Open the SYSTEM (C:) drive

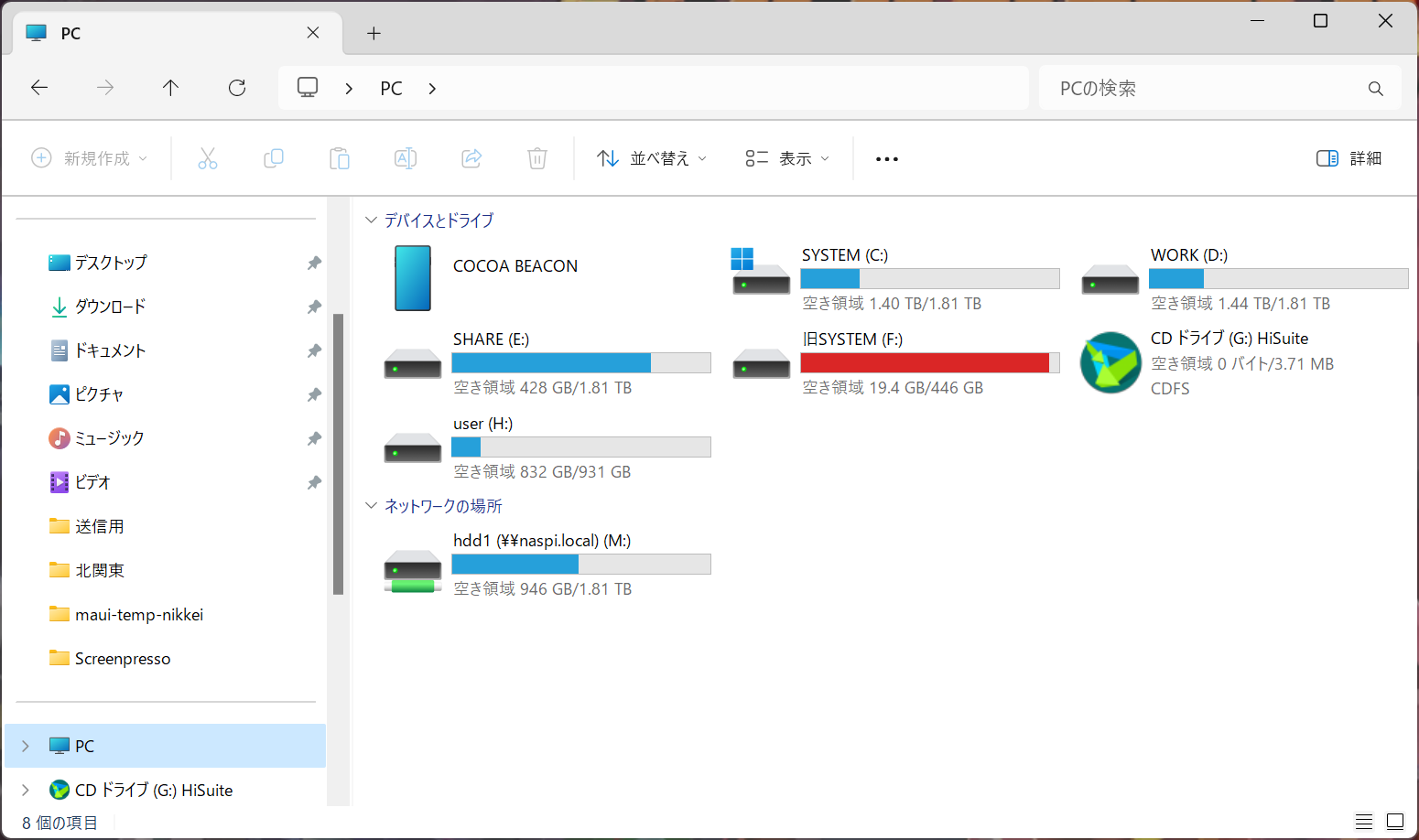point(844,255)
